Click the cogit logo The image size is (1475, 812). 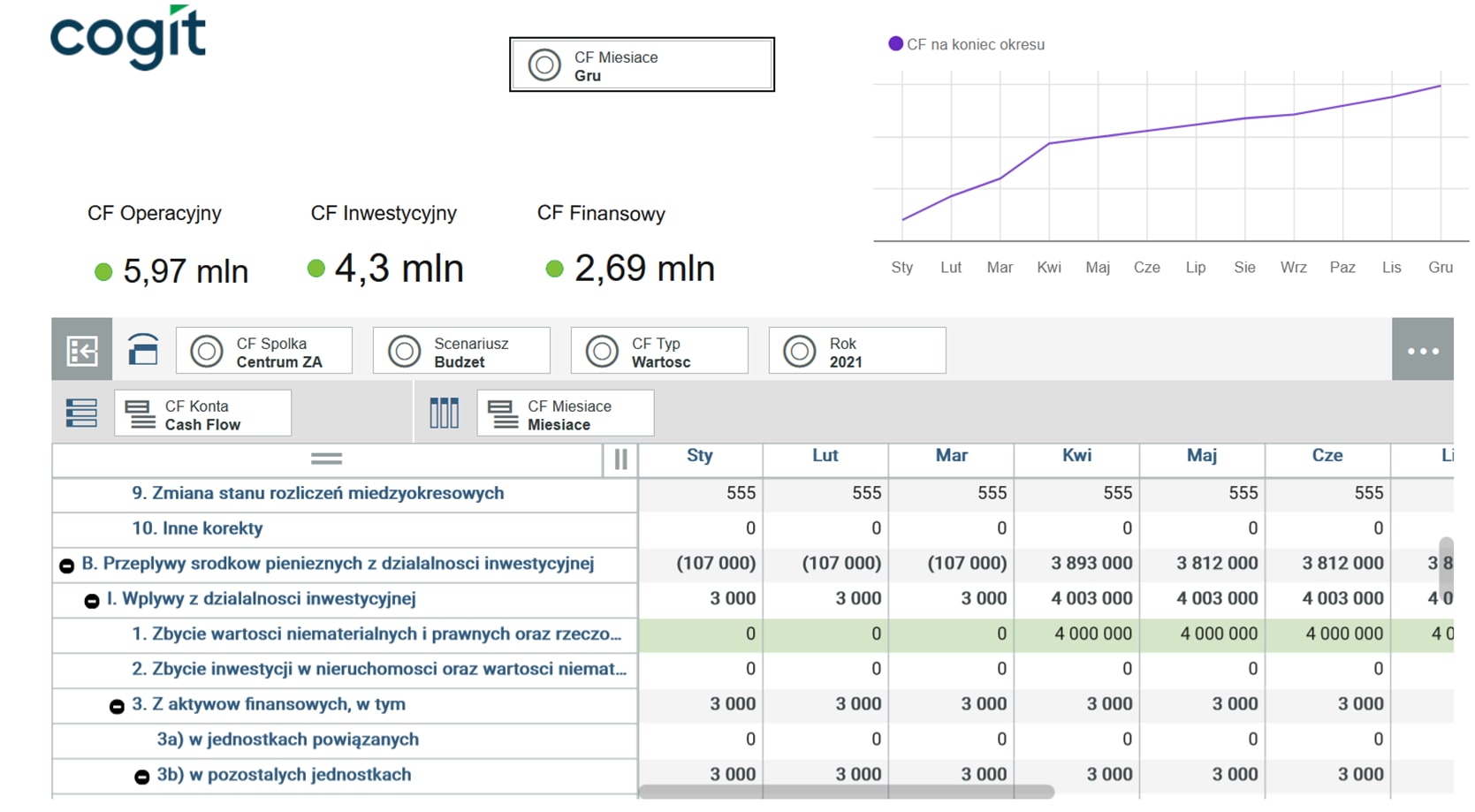click(128, 37)
